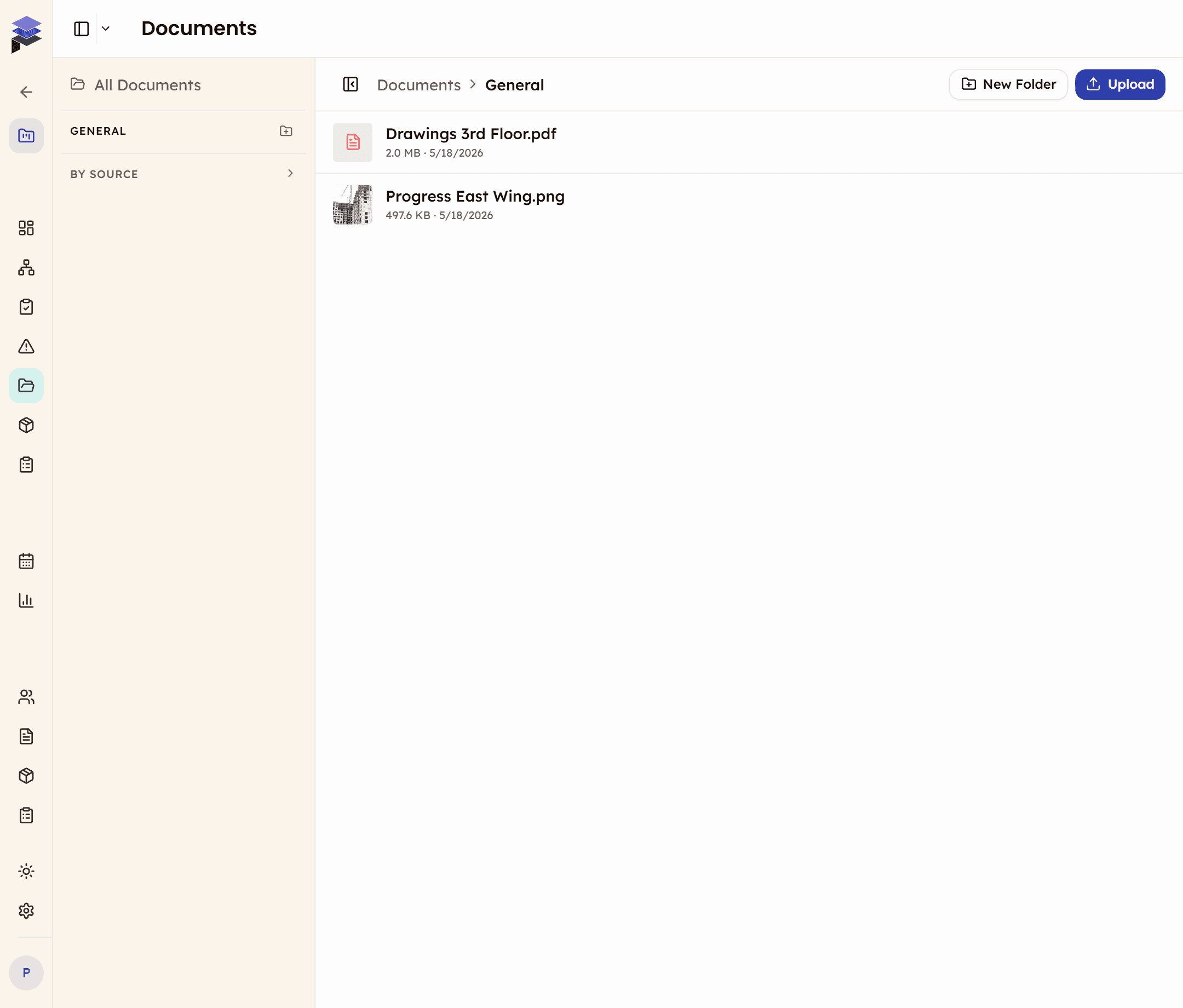Toggle light theme with the sun icon
This screenshot has height=1008, width=1183.
26,871
